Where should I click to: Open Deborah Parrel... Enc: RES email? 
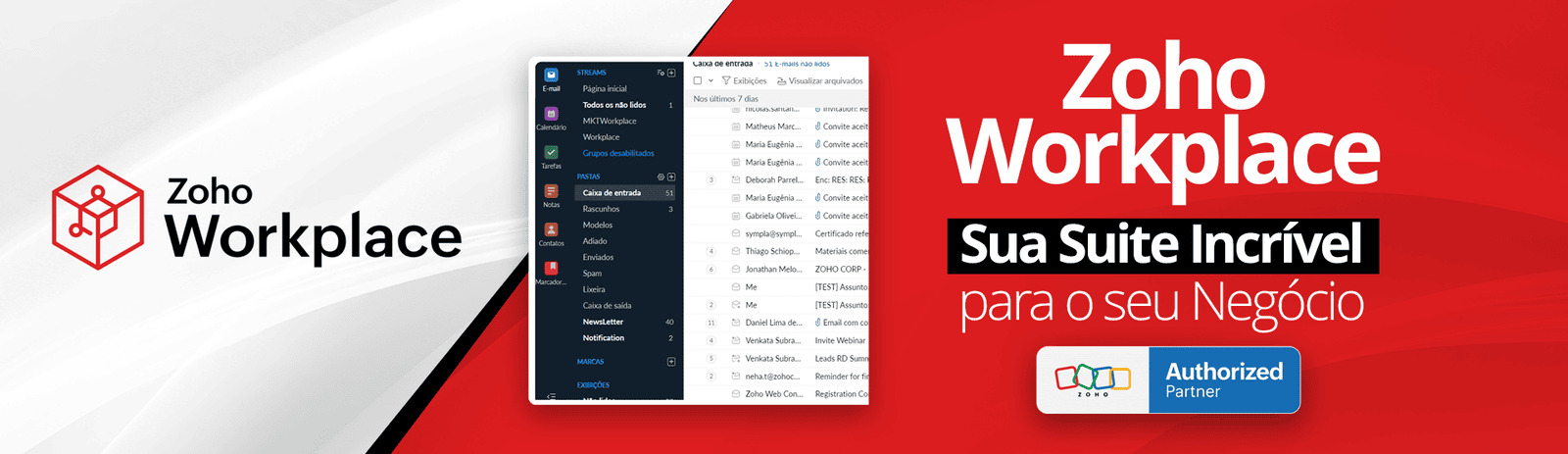(x=776, y=179)
